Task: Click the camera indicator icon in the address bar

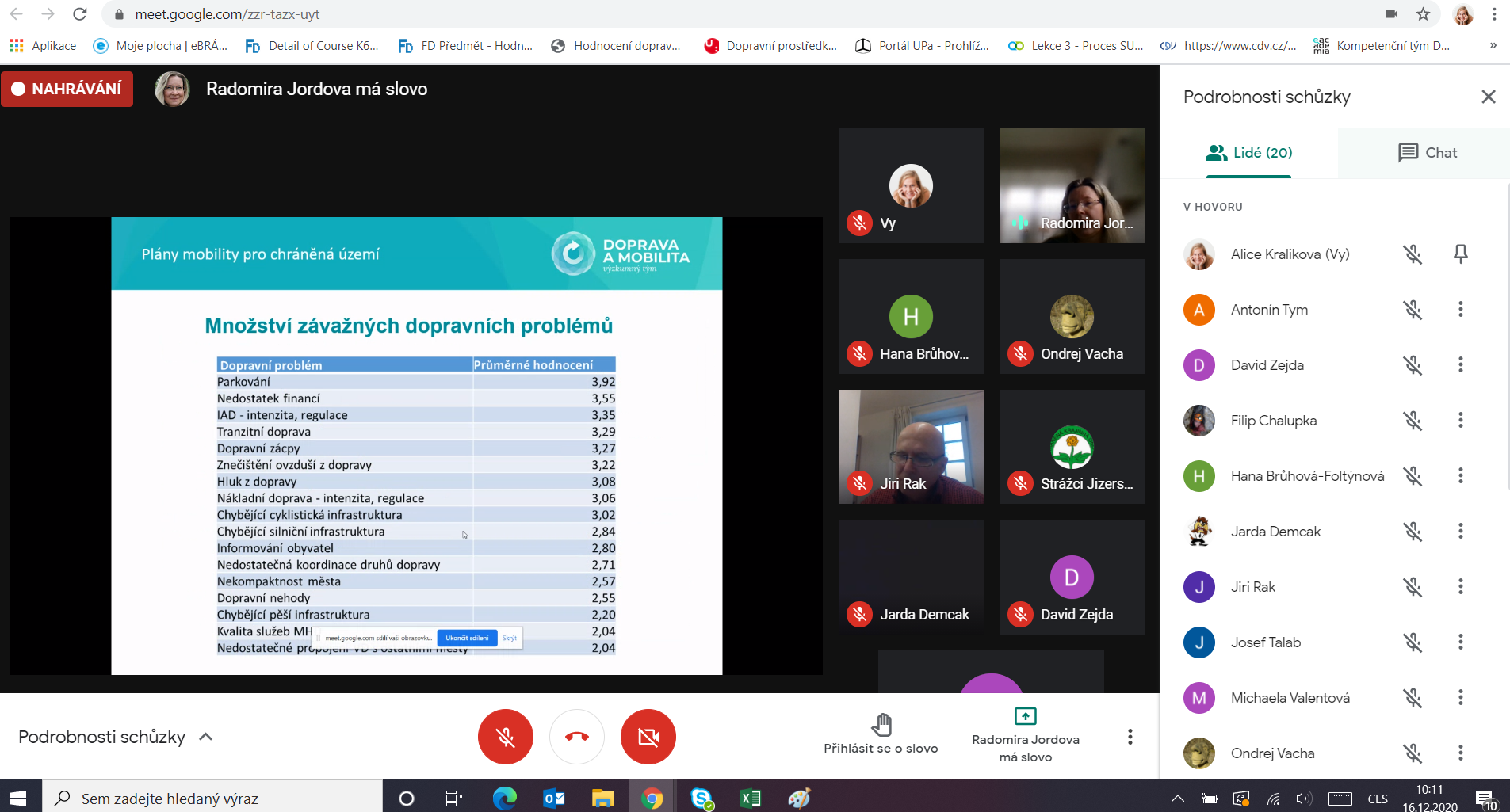Action: (x=1391, y=14)
